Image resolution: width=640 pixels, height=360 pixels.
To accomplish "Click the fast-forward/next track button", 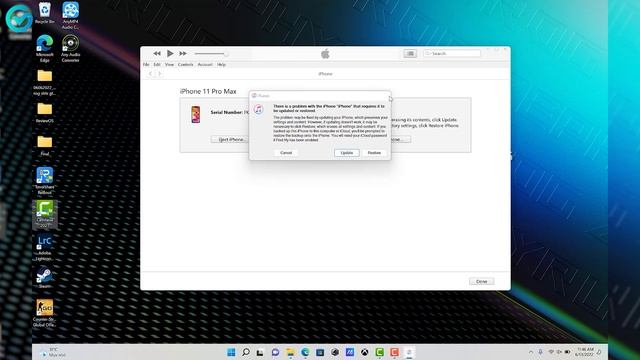I will point(183,53).
